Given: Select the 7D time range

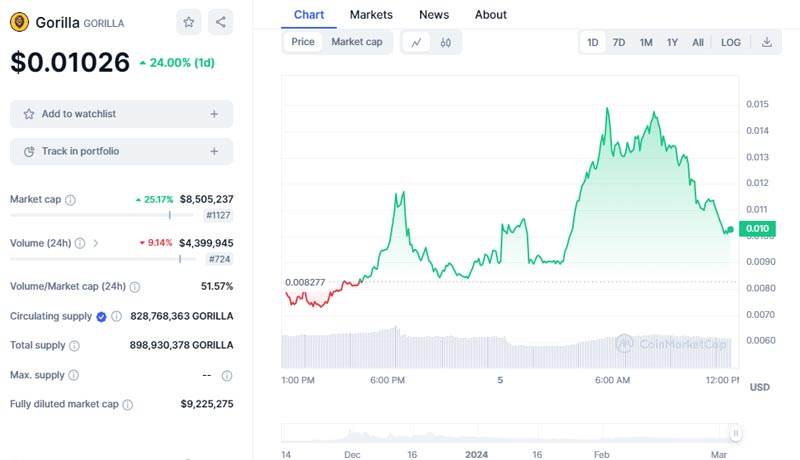Looking at the screenshot, I should 618,42.
